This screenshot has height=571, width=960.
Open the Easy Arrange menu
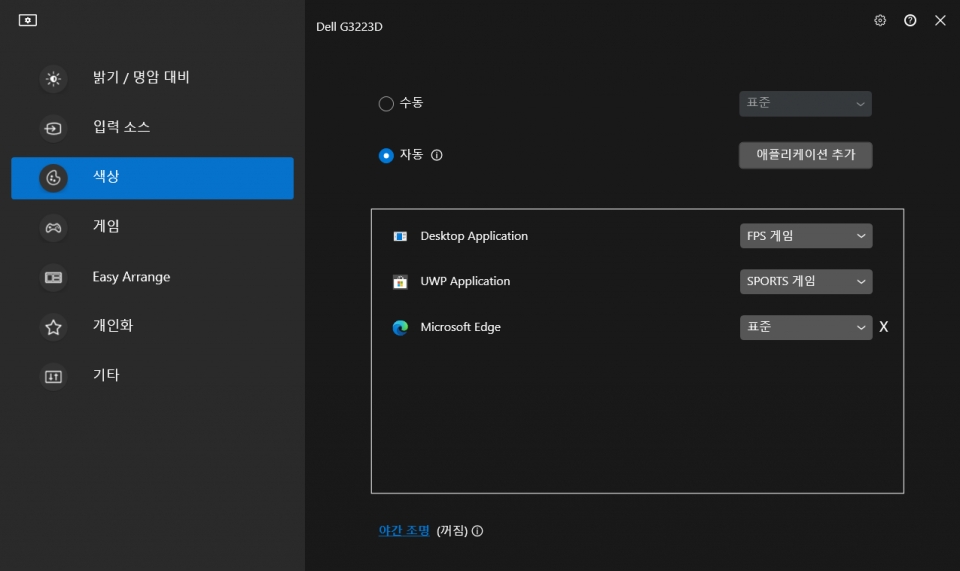[152, 277]
